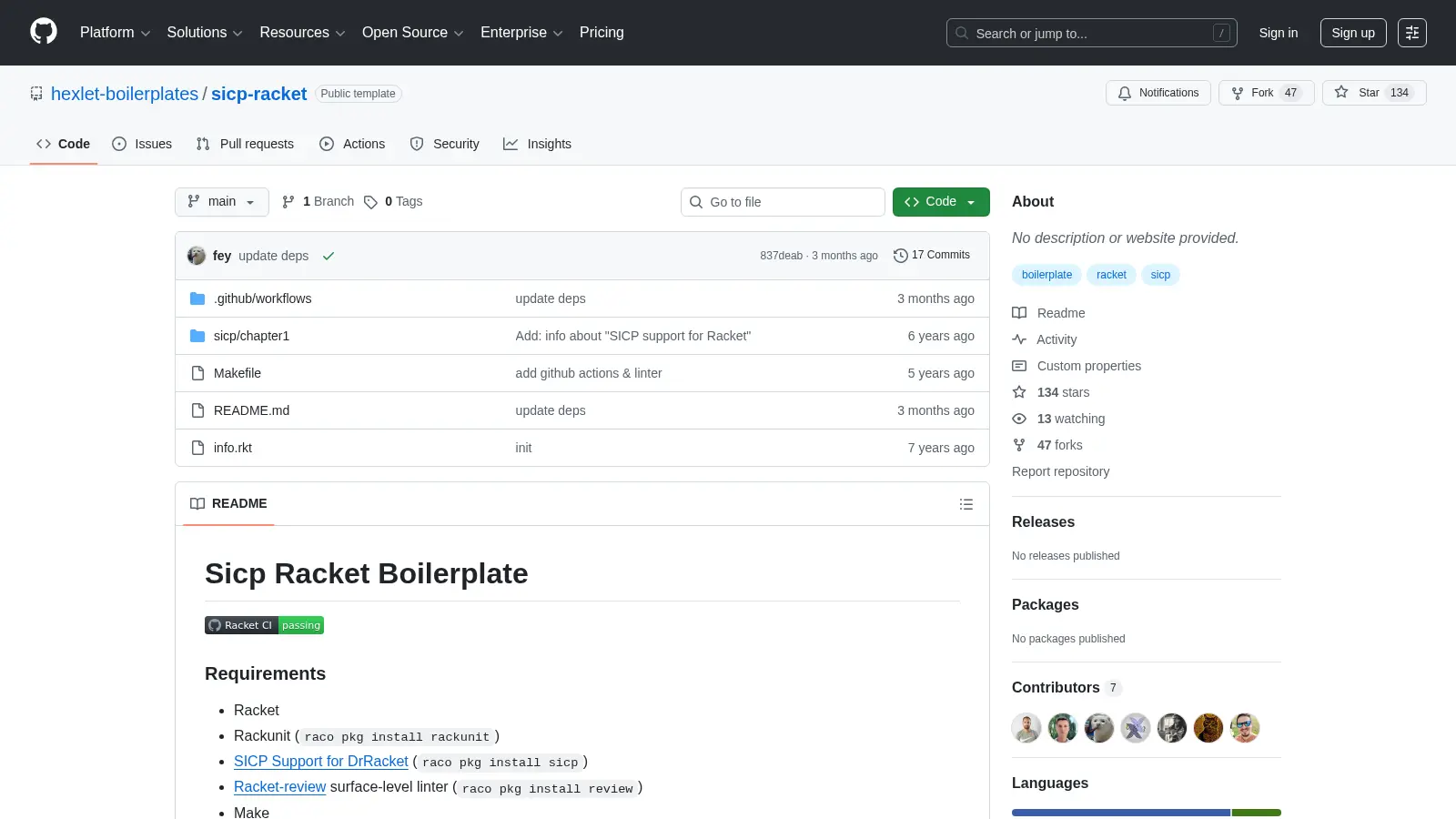1456x819 pixels.
Task: View the 134 stars link
Action: [1051, 392]
